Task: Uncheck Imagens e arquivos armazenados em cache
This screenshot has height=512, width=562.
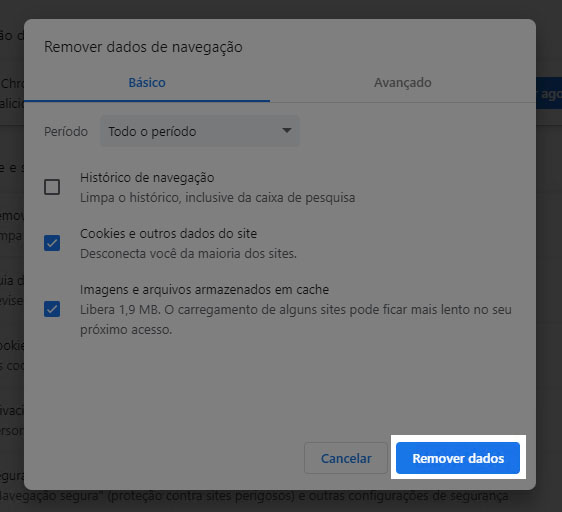Action: pos(52,309)
